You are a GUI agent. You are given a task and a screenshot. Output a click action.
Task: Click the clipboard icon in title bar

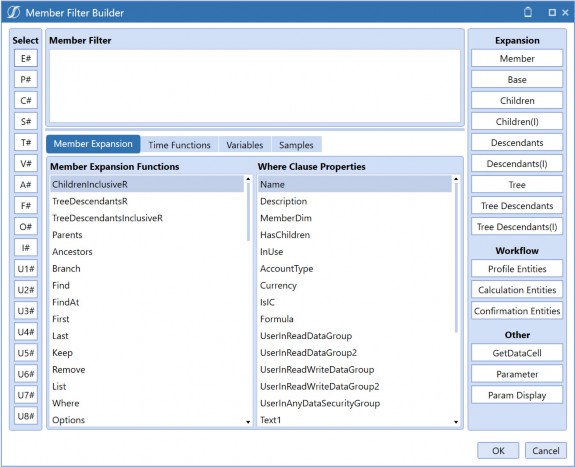[528, 12]
